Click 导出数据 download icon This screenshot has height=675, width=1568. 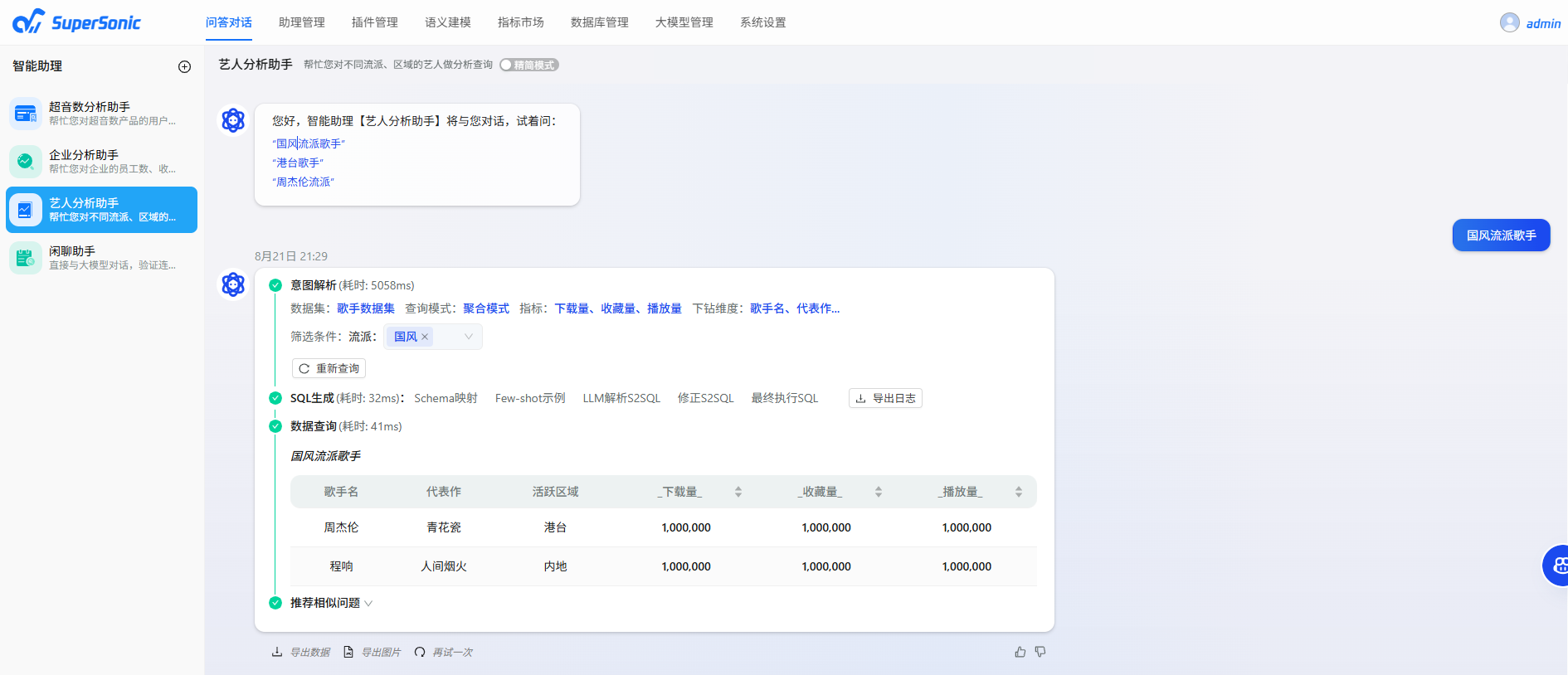pos(277,652)
